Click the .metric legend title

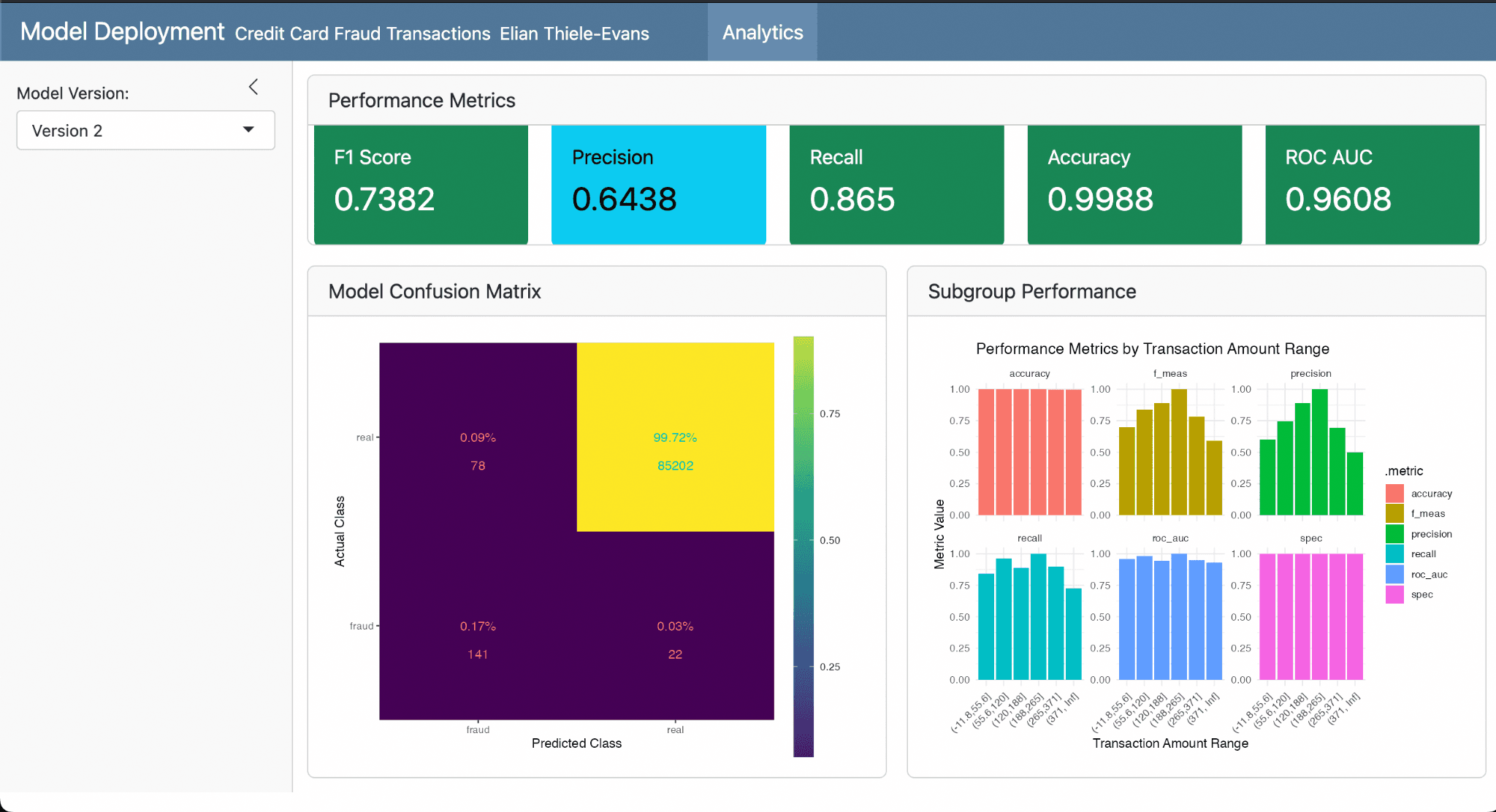pyautogui.click(x=1404, y=471)
